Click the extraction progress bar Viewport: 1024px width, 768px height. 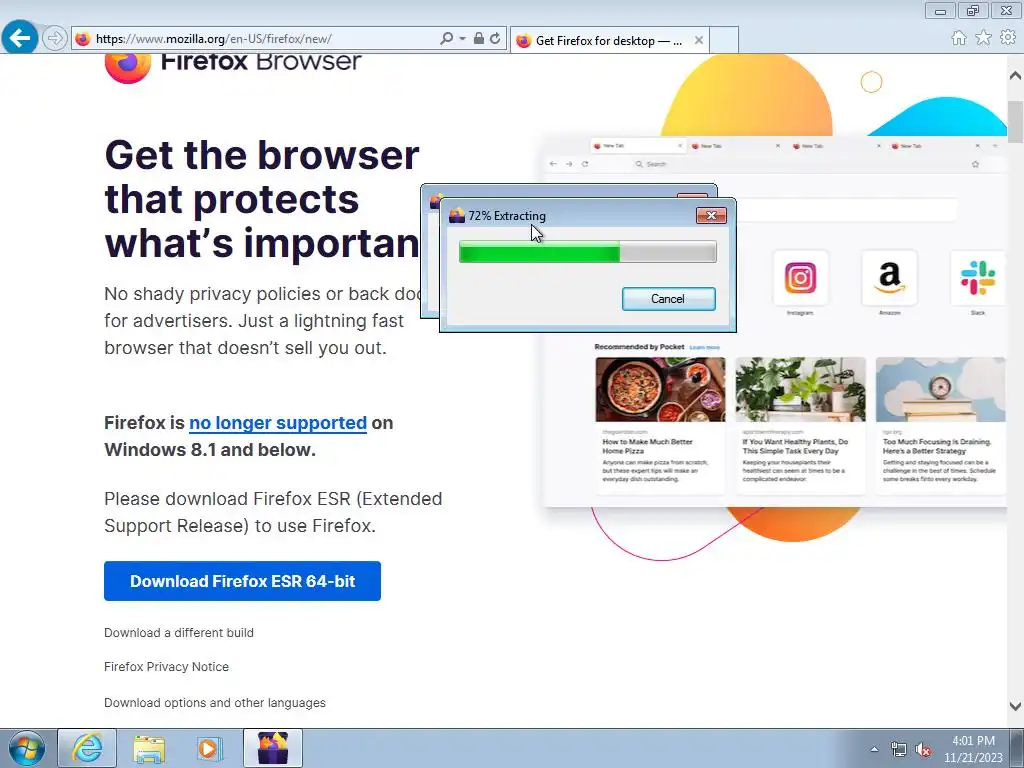(x=588, y=252)
